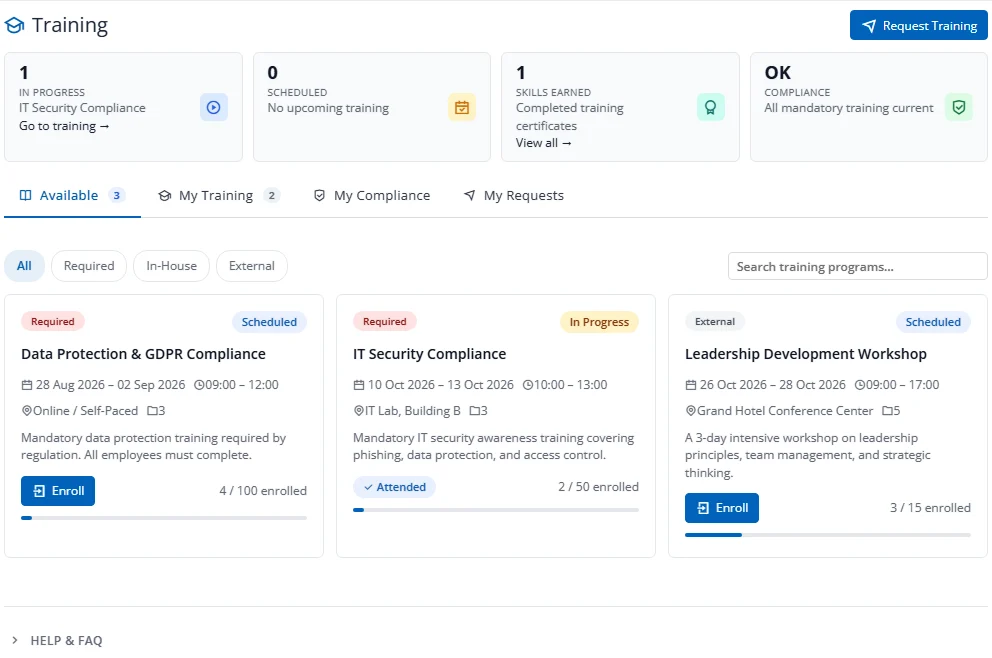Click calendar icon beside 10 Oct 2026 dates
Image resolution: width=992 pixels, height=658 pixels.
[359, 385]
